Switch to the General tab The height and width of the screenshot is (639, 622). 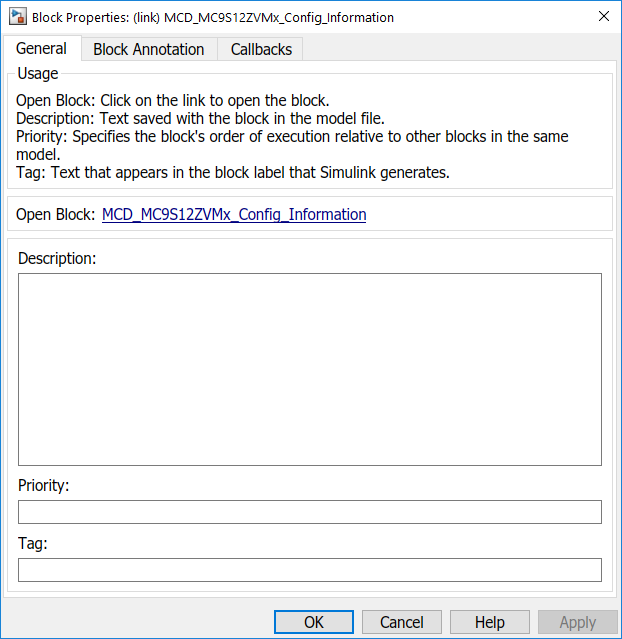click(x=41, y=48)
